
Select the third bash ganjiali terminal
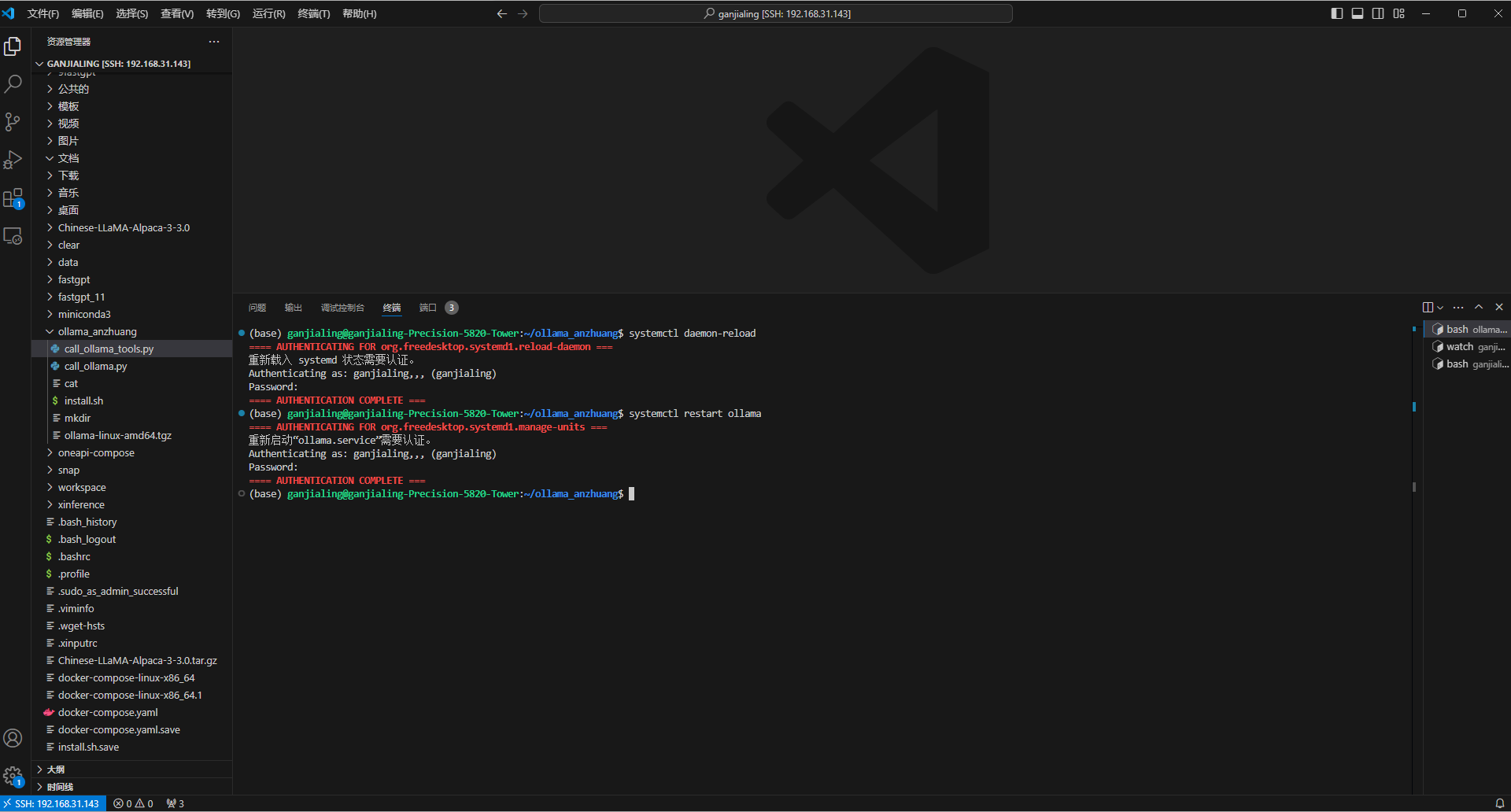click(x=1469, y=364)
